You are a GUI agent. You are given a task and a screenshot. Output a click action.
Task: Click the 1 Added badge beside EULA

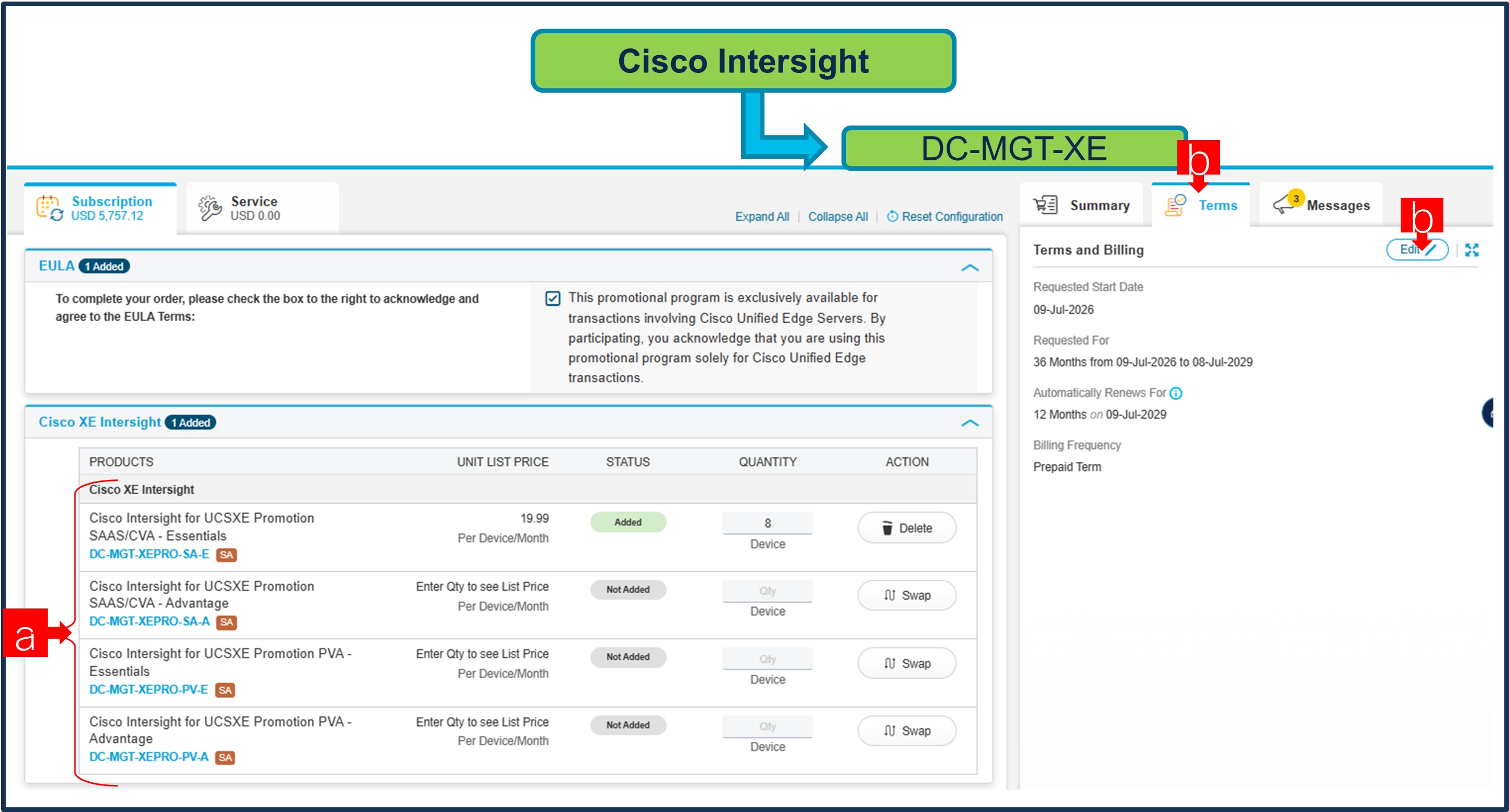(104, 267)
